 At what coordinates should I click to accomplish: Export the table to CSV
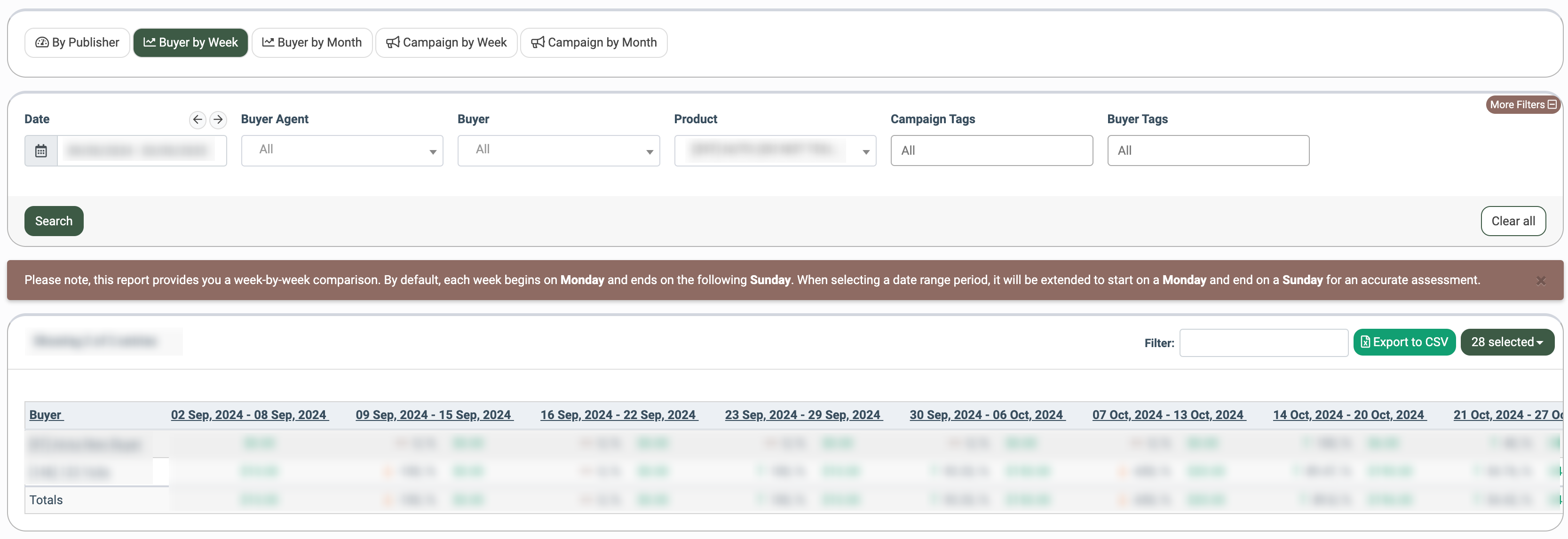coord(1404,342)
